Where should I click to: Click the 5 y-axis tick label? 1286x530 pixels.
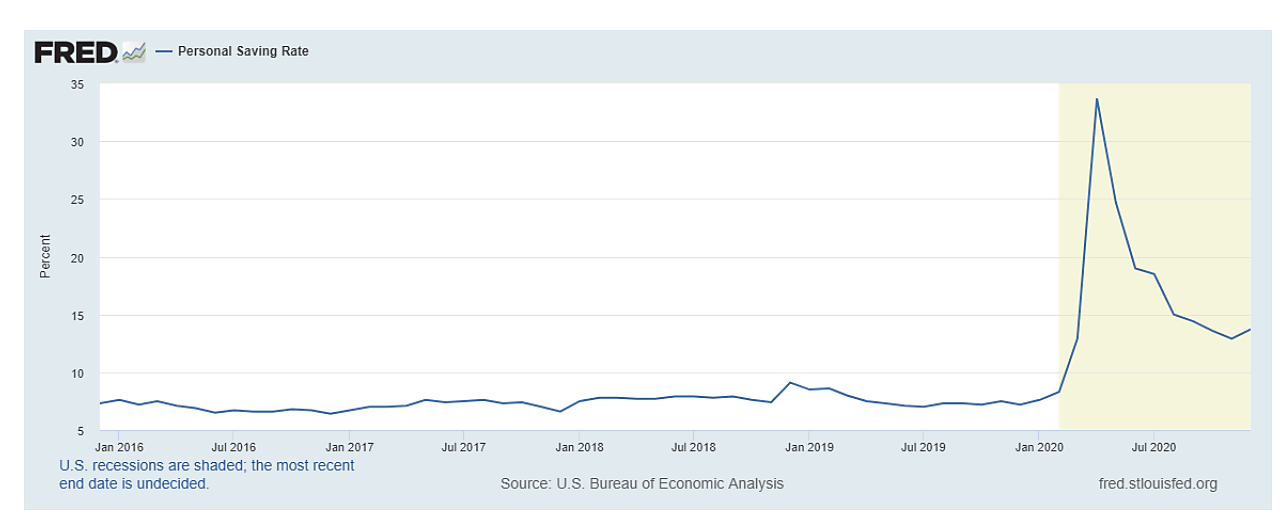pyautogui.click(x=80, y=431)
